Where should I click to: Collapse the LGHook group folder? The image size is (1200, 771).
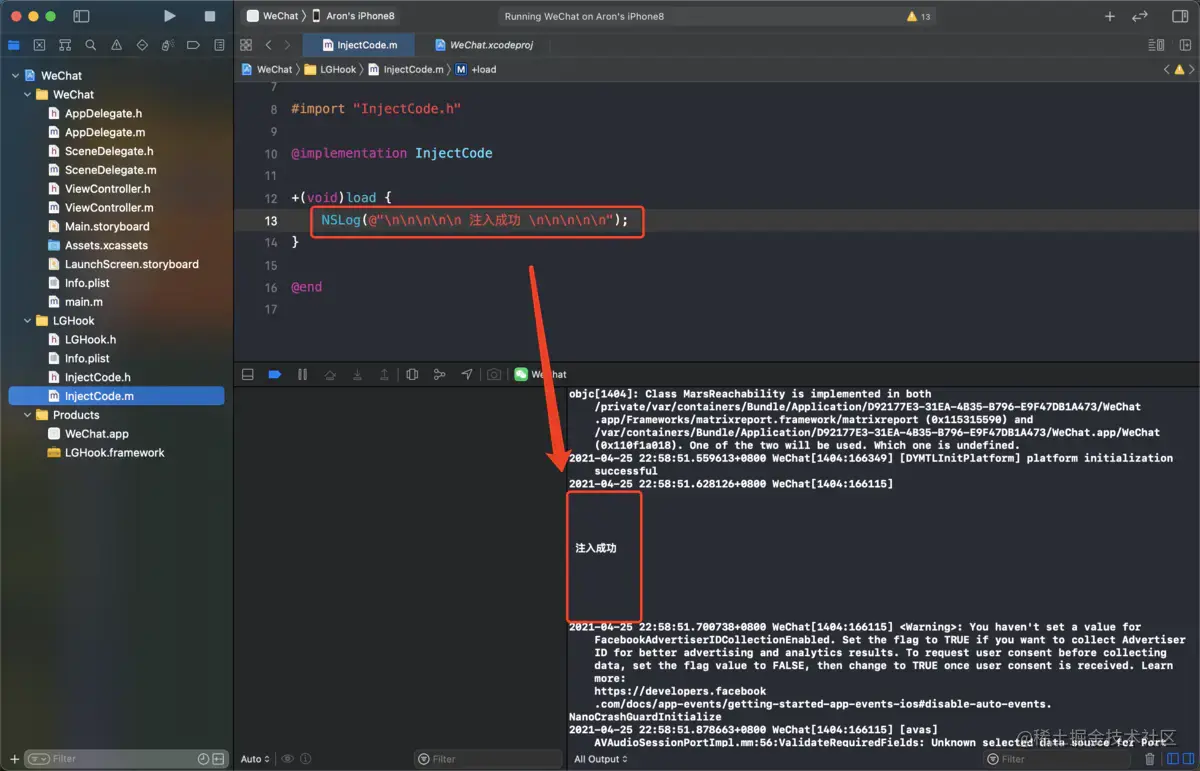28,321
